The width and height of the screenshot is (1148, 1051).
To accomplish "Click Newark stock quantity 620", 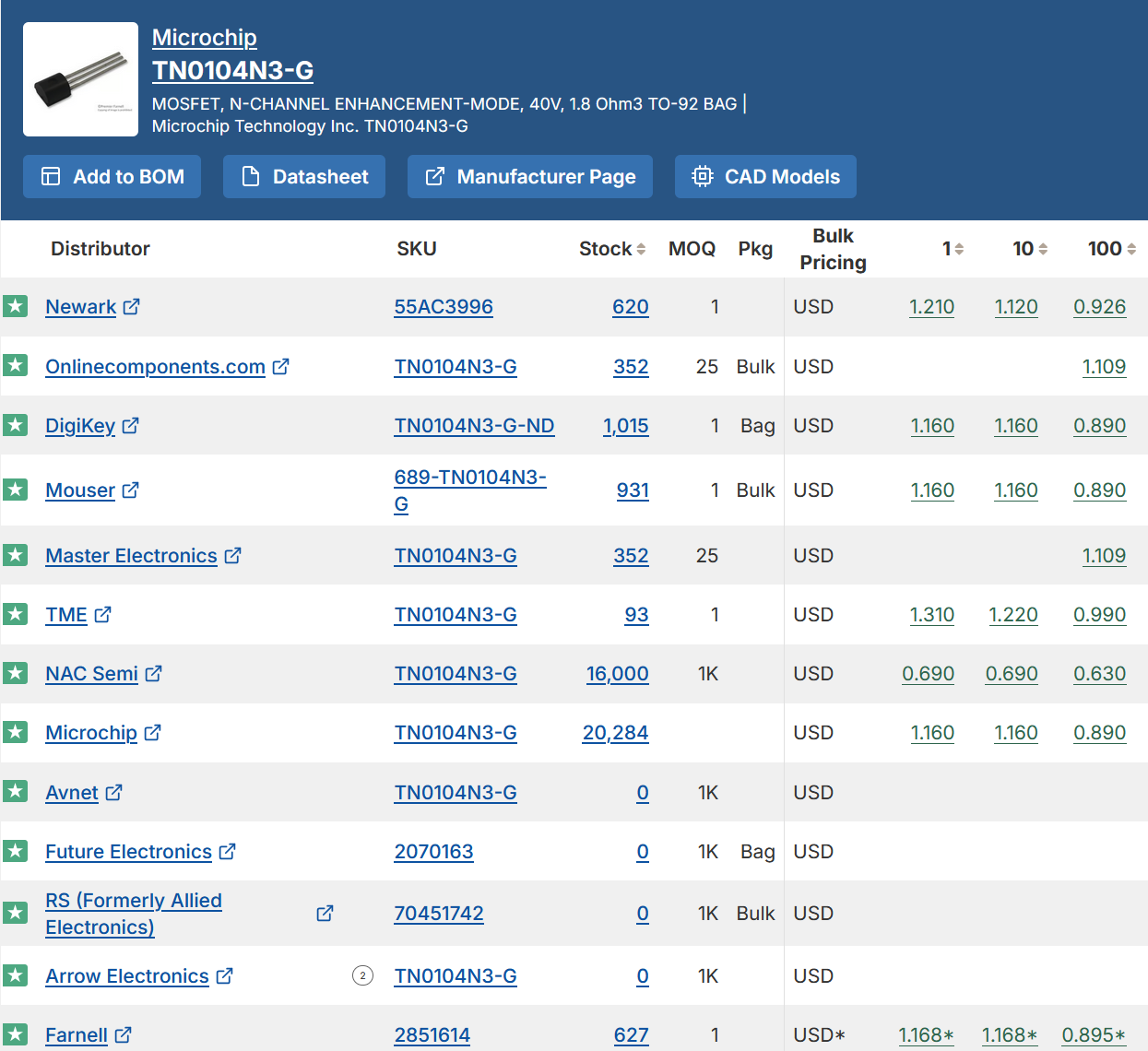I will (631, 307).
